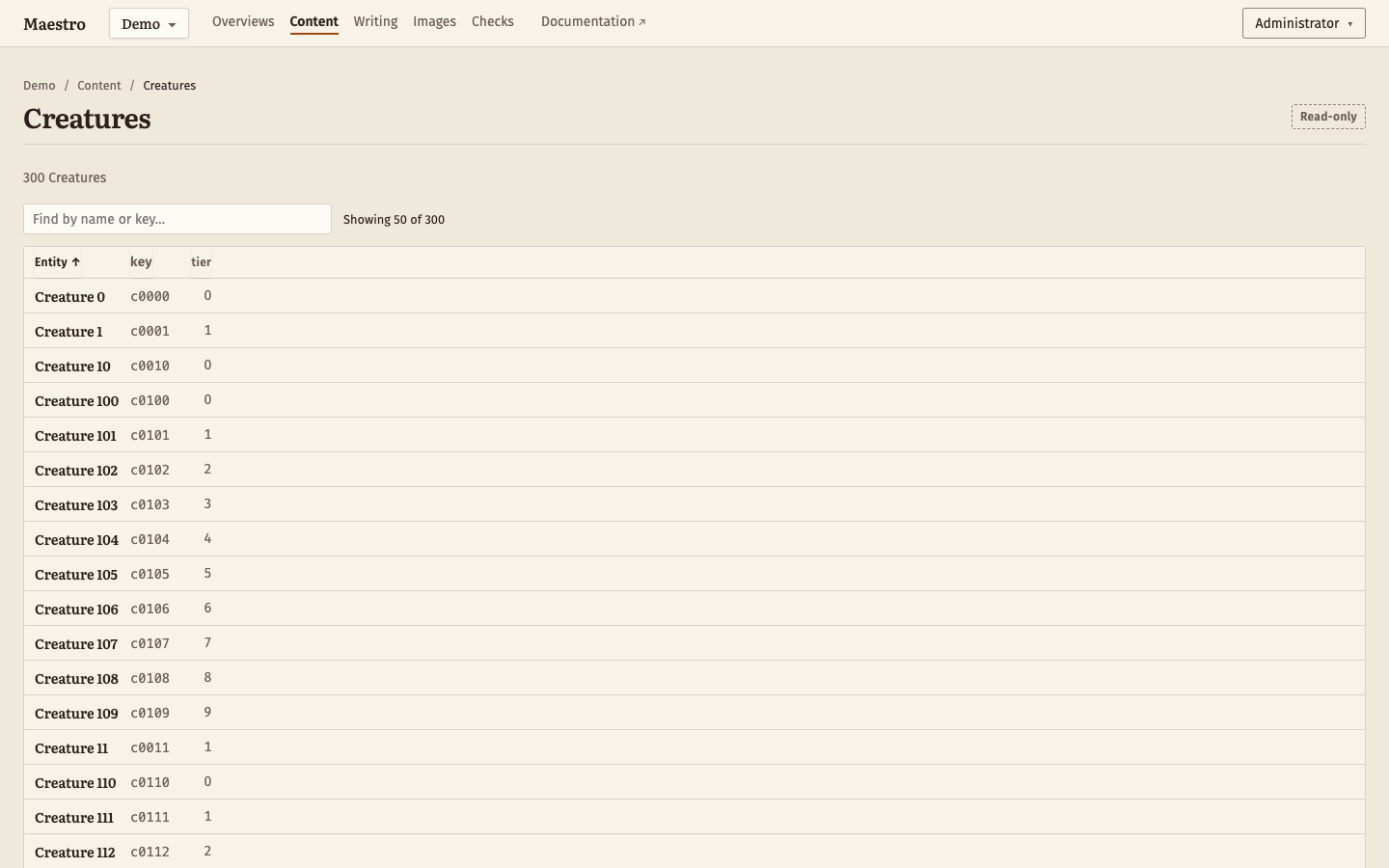Open Creature 102
The height and width of the screenshot is (868, 1389).
(x=76, y=471)
